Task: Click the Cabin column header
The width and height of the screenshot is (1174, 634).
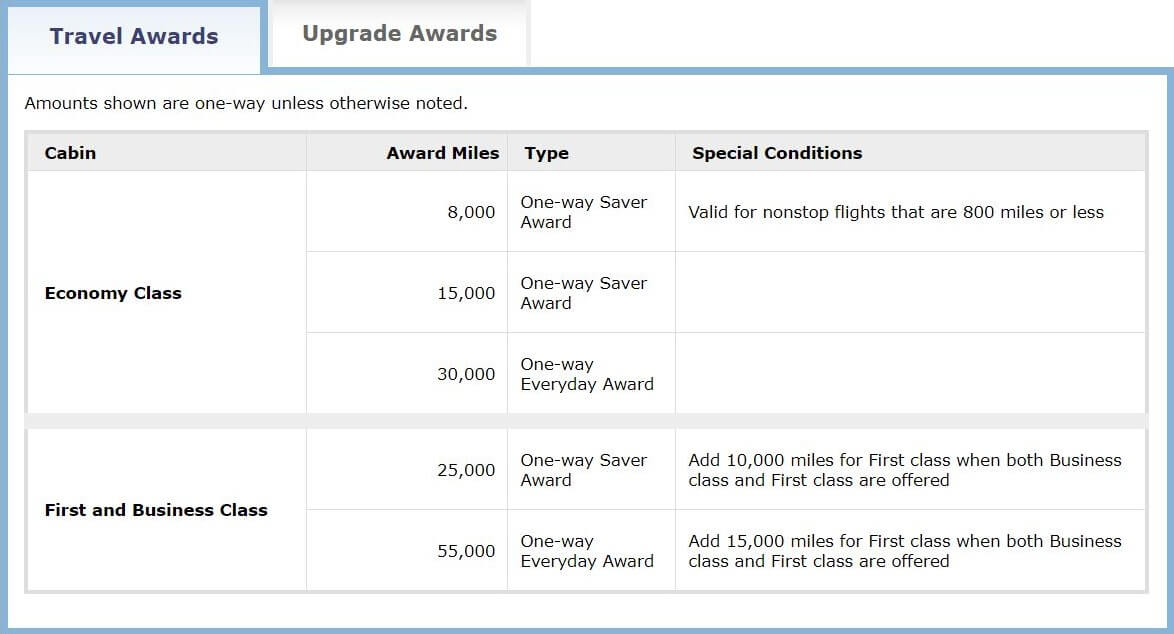Action: (x=70, y=153)
